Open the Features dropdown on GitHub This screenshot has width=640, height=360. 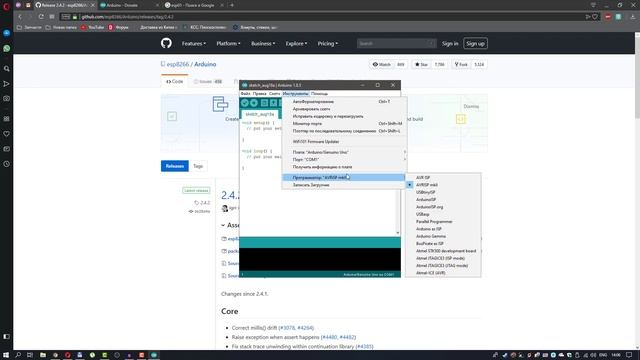click(x=194, y=43)
